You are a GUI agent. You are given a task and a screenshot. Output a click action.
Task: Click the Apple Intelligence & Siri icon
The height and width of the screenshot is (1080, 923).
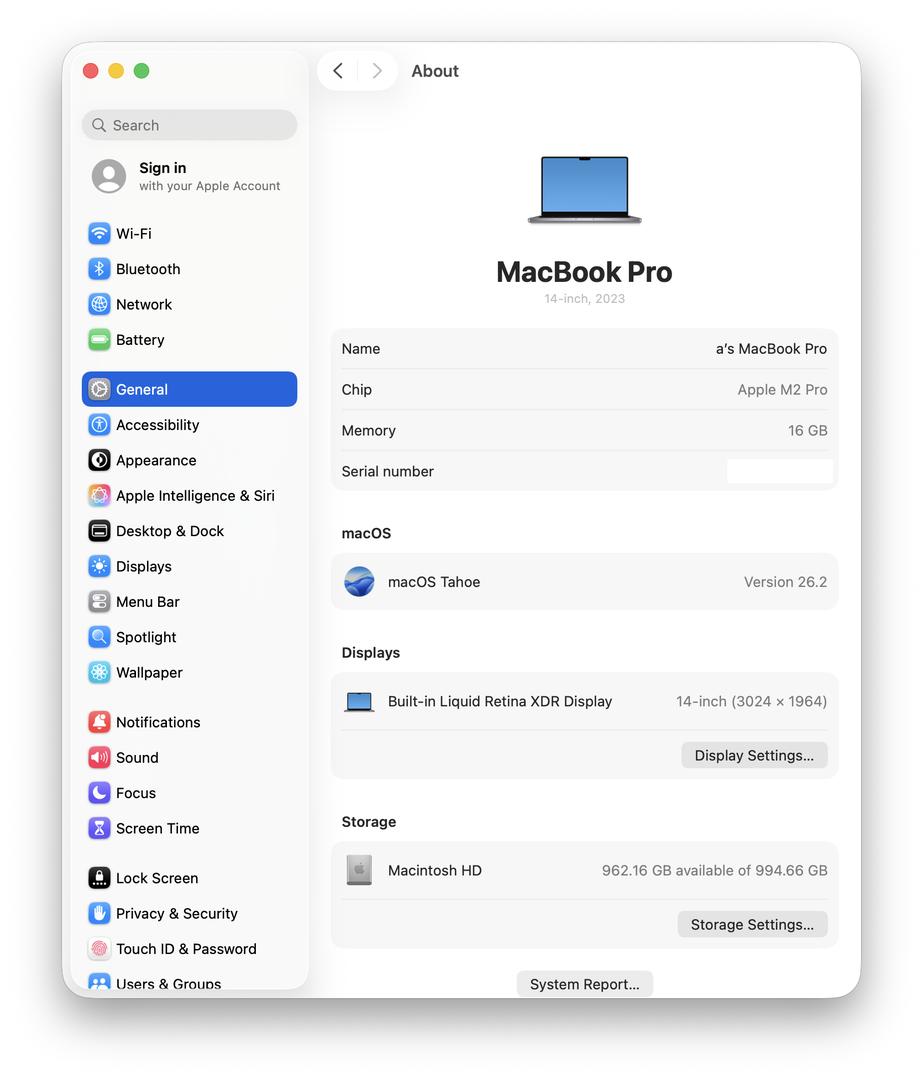pyautogui.click(x=99, y=495)
